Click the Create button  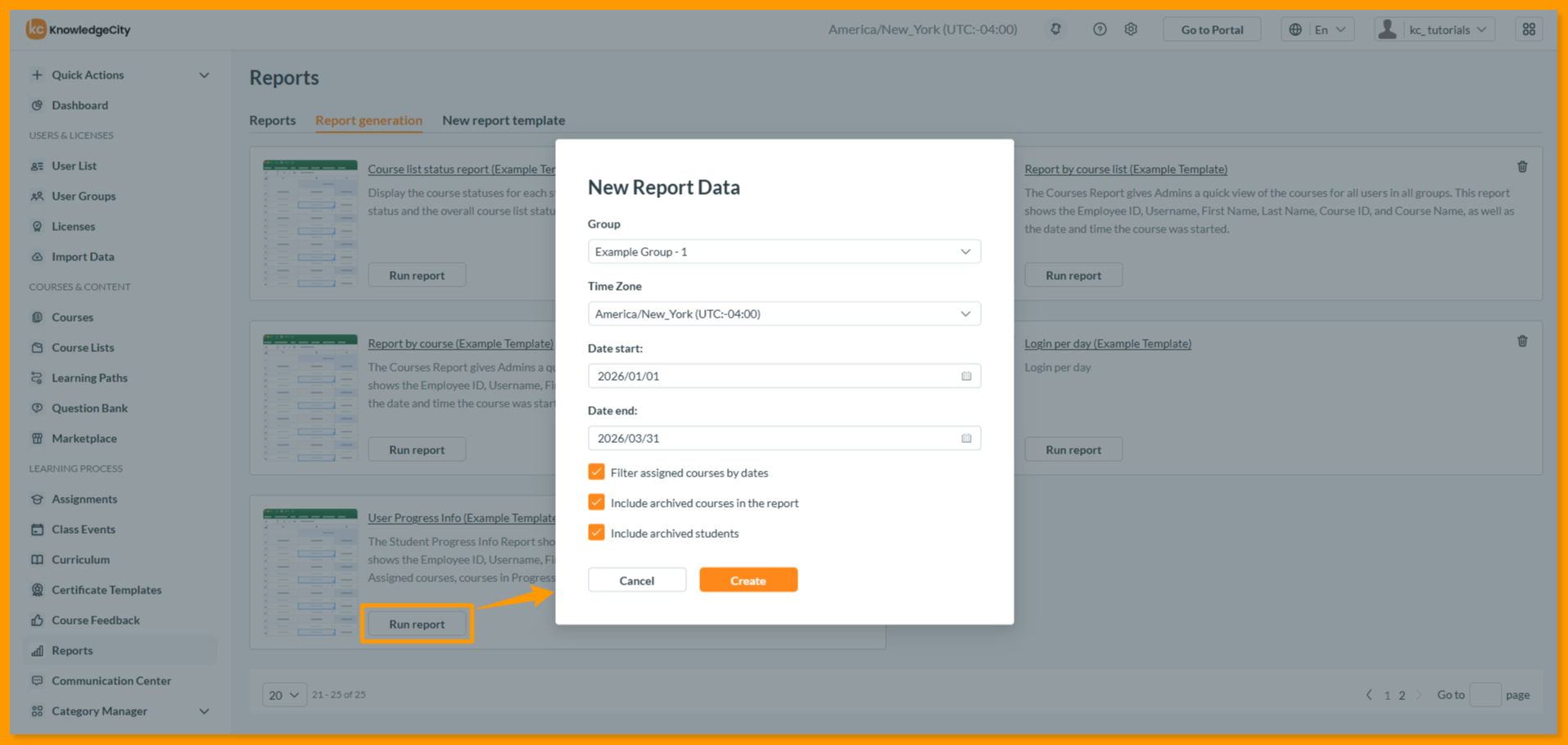[x=748, y=580]
